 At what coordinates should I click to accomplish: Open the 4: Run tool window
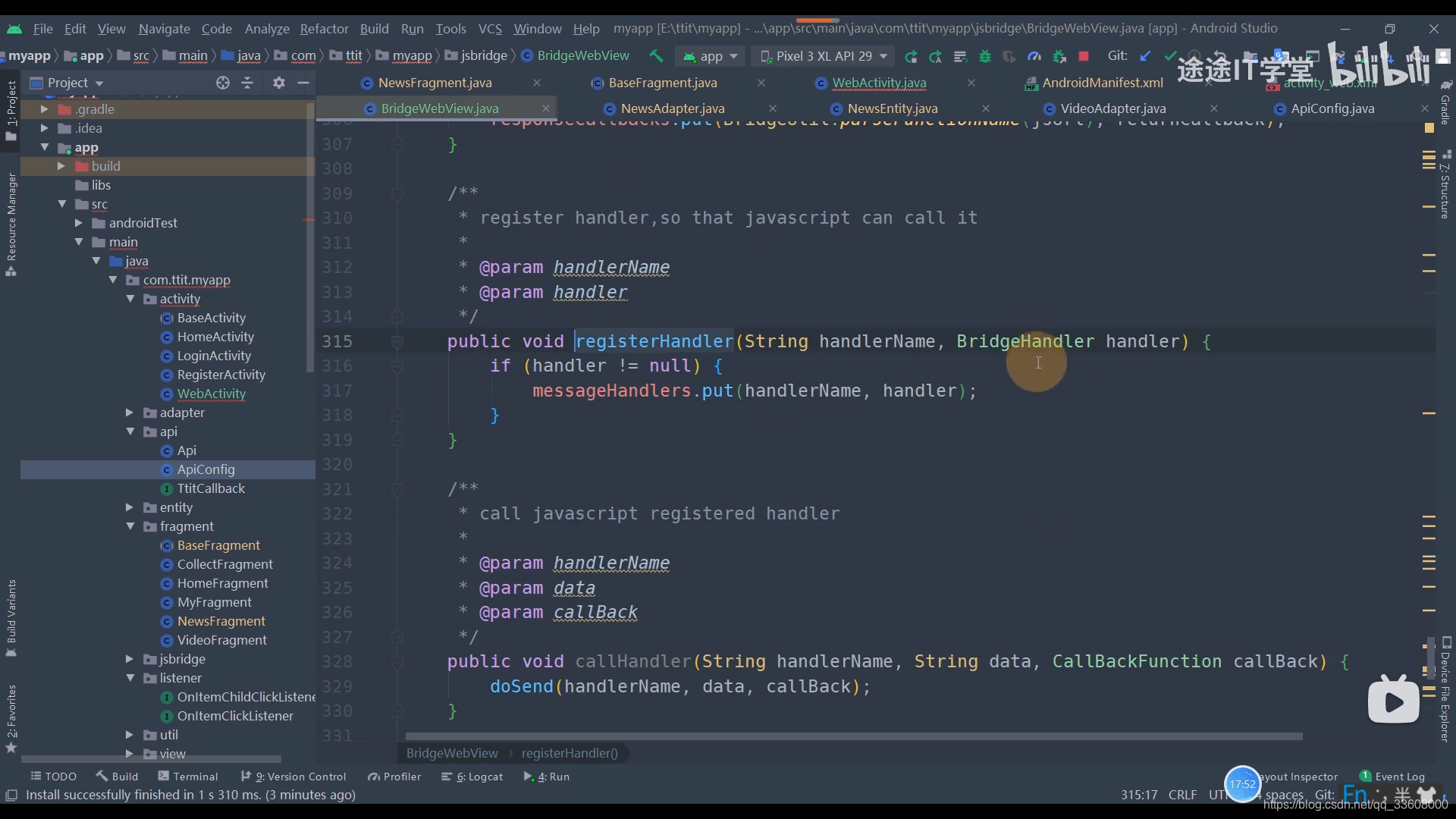(x=546, y=777)
